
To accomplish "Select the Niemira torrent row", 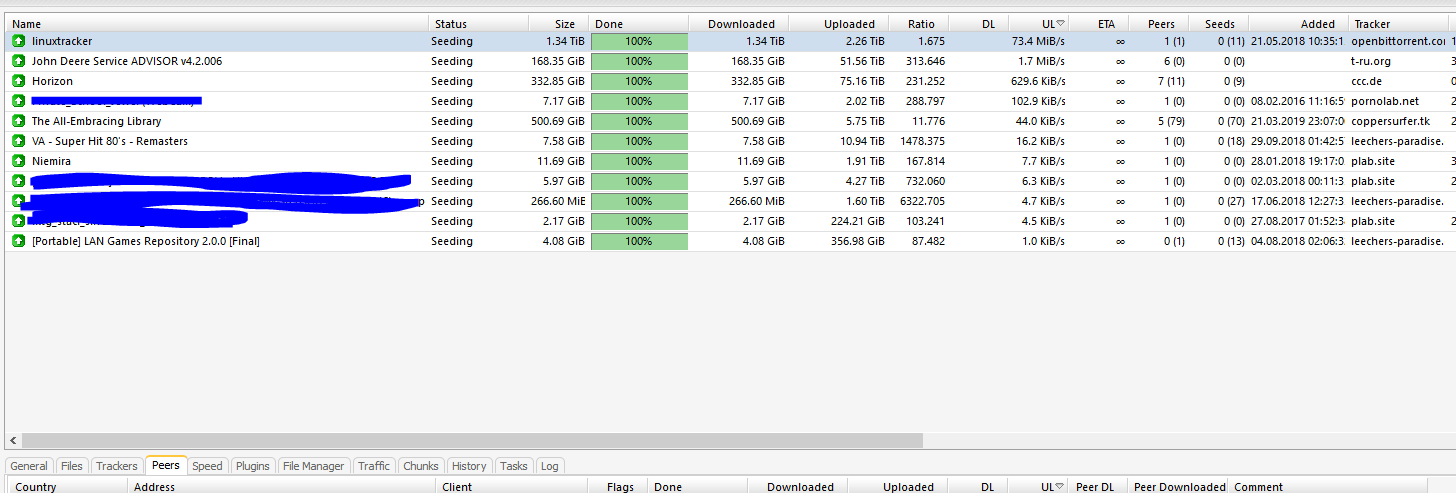I will 728,161.
